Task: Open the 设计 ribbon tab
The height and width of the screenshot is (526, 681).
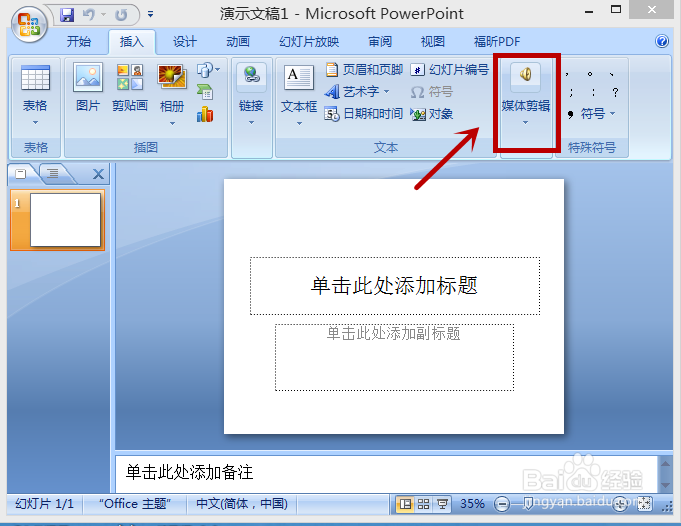Action: 185,42
